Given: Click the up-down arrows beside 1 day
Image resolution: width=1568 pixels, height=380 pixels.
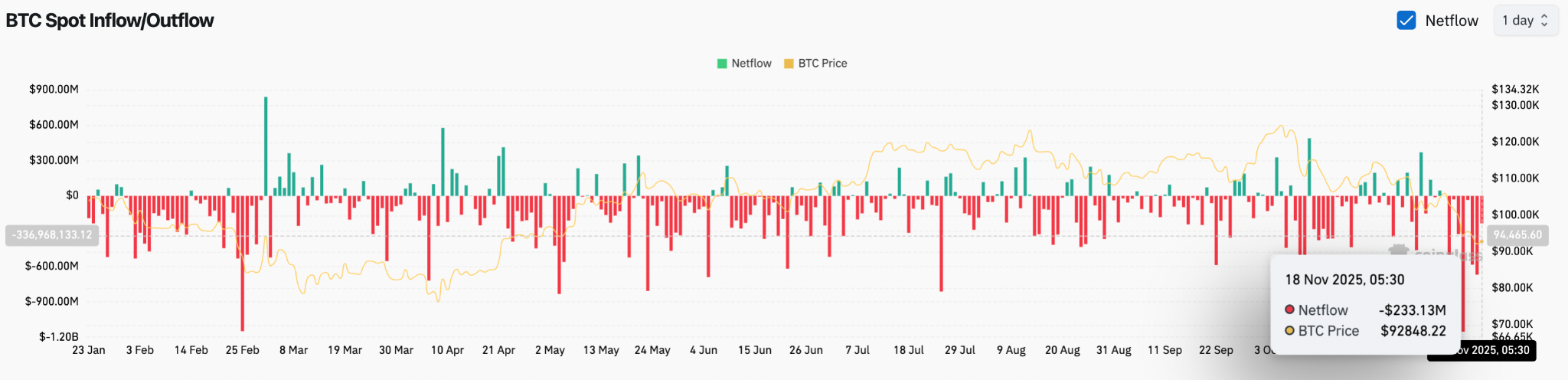Looking at the screenshot, I should click(x=1544, y=21).
